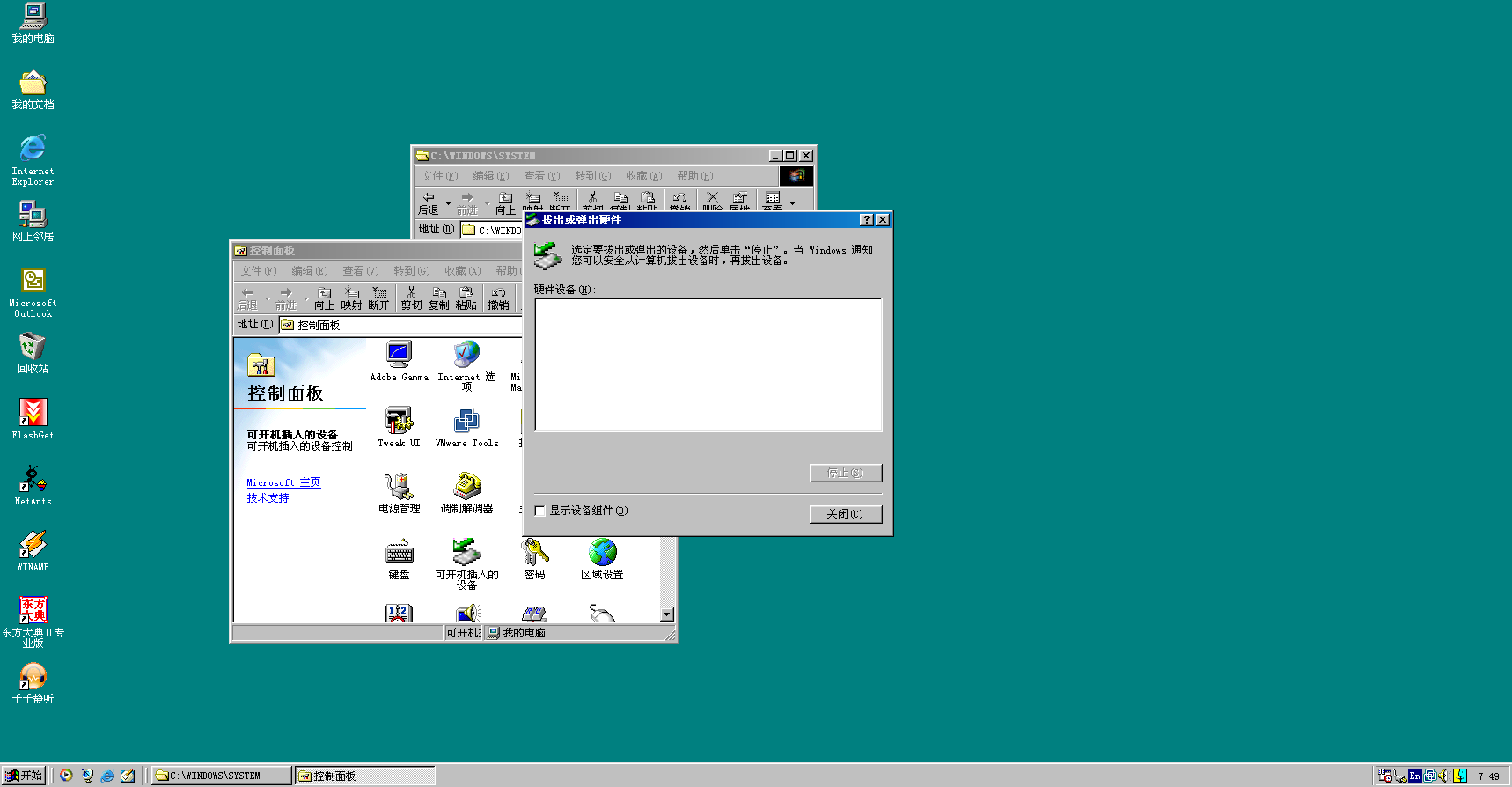Expand the 后退 history arrow in 控制面板 window
Viewport: 1512px width, 787px height.
pos(268,298)
